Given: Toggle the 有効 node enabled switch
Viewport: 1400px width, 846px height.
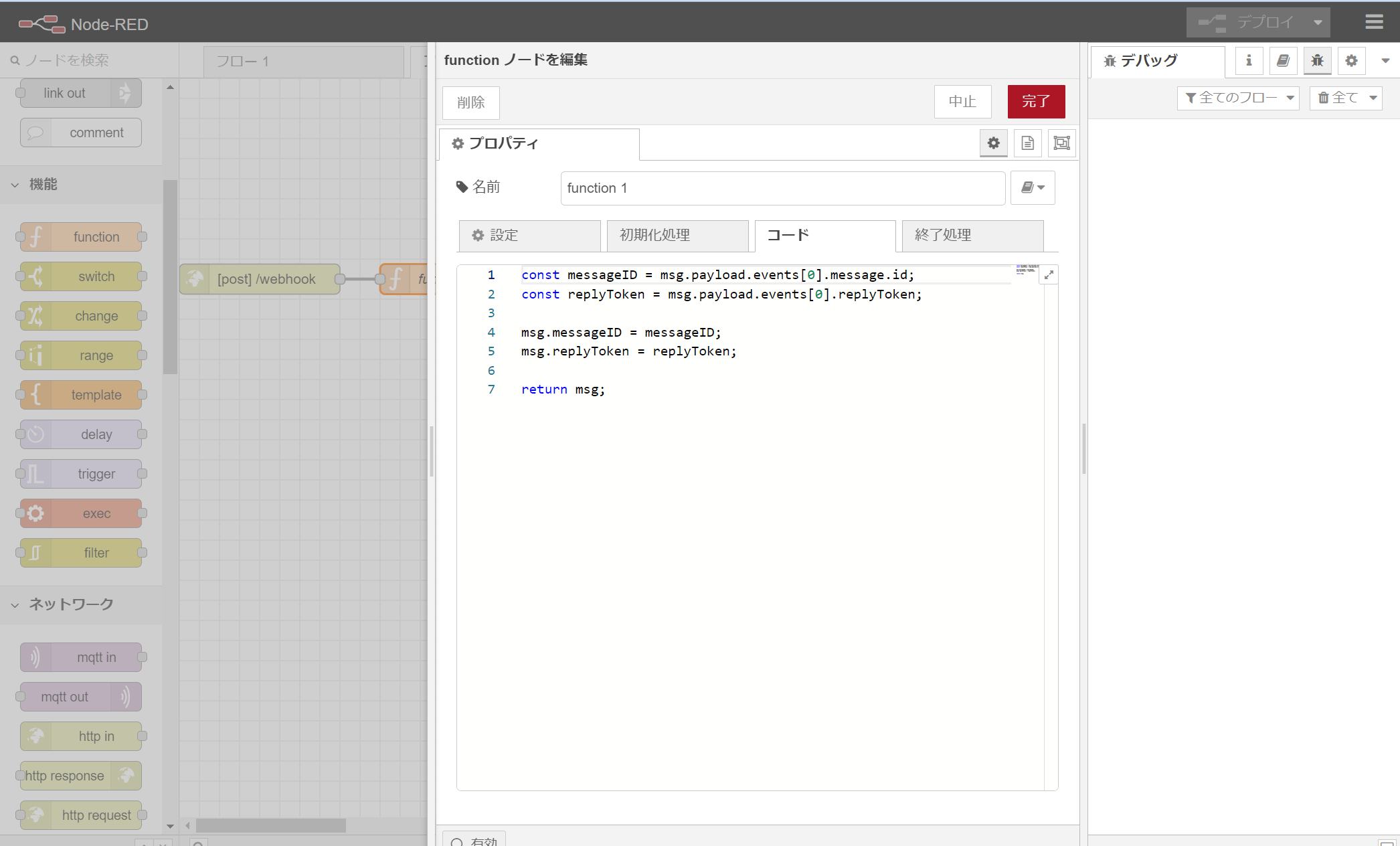Looking at the screenshot, I should pos(474,841).
